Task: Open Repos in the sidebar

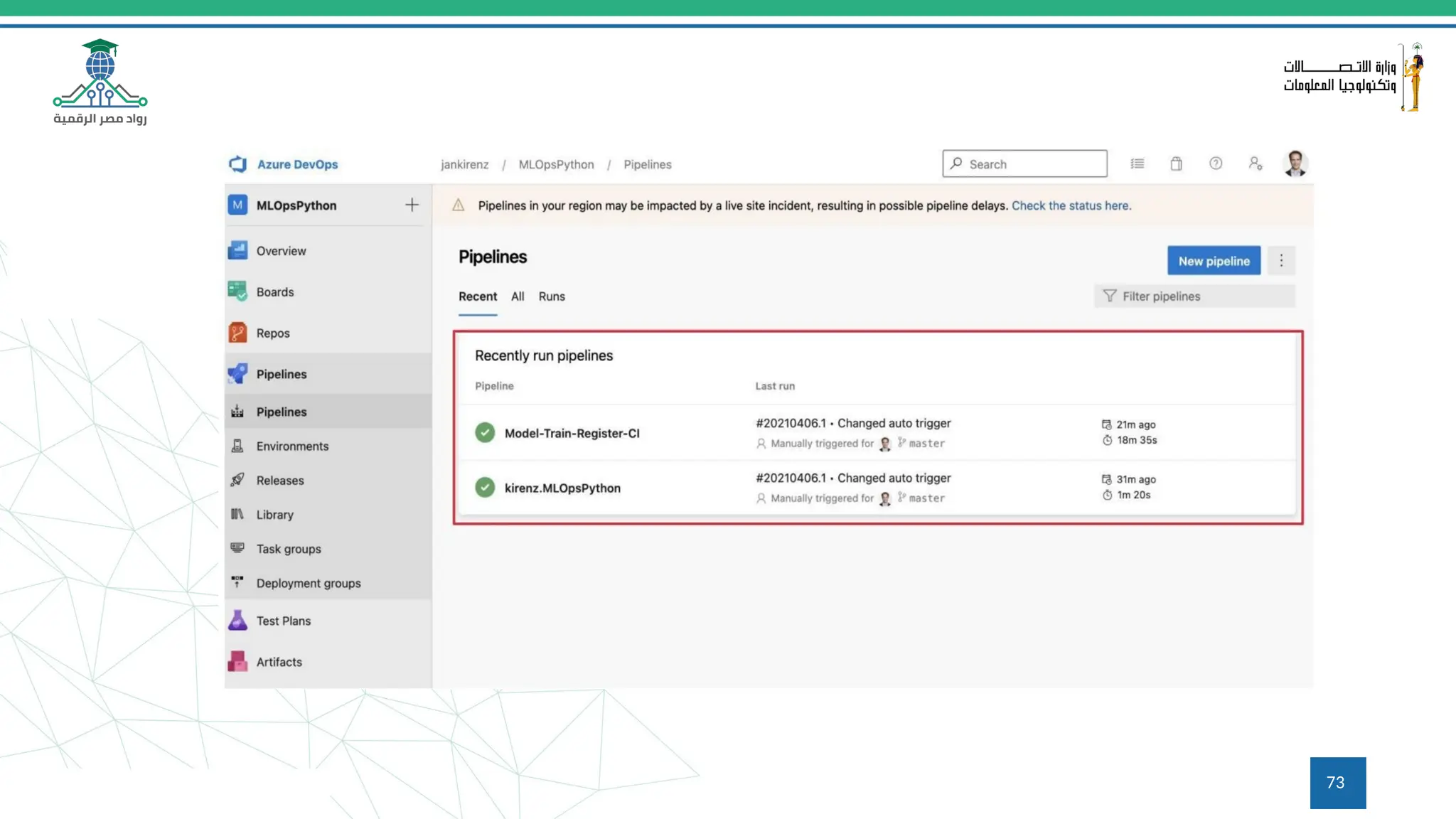Action: pos(273,333)
